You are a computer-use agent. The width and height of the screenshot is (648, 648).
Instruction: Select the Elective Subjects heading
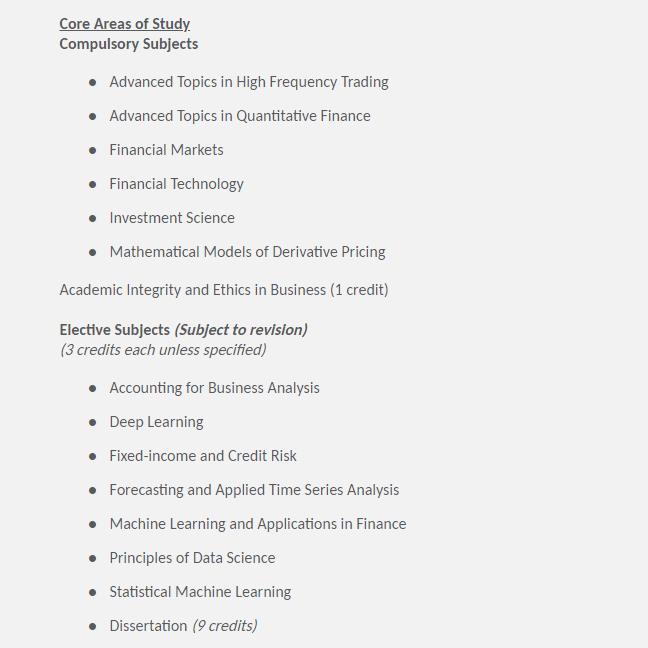(114, 330)
